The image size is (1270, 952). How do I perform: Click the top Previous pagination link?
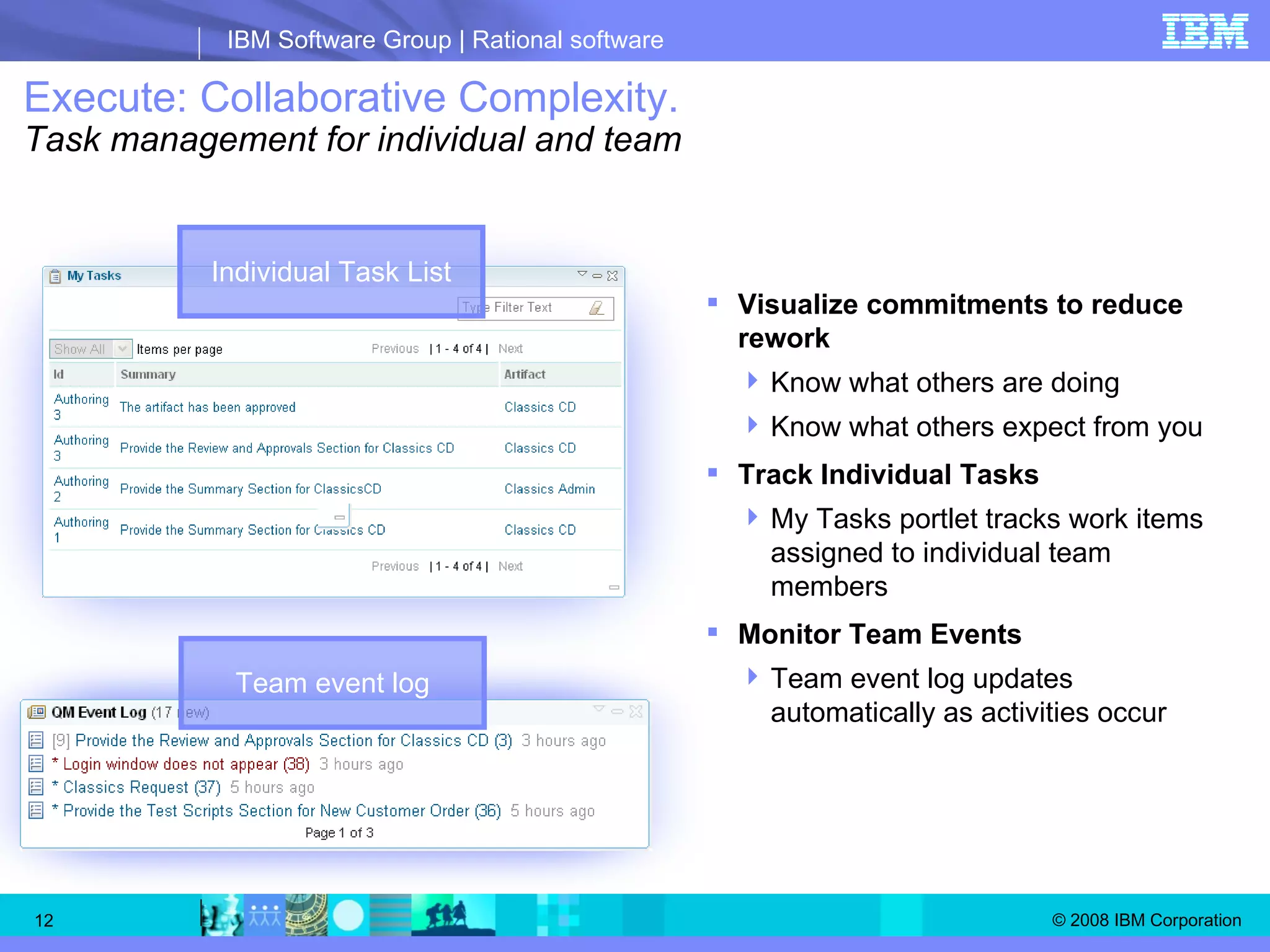395,349
